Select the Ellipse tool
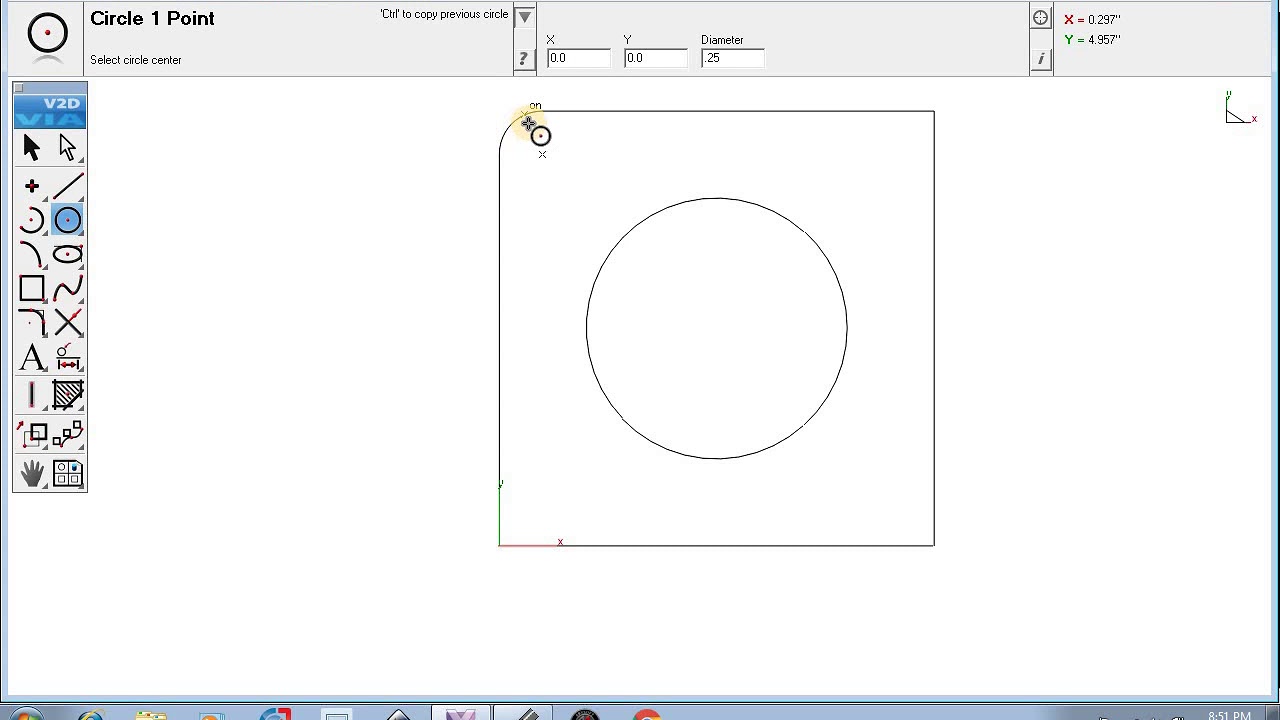The height and width of the screenshot is (720, 1280). pyautogui.click(x=68, y=254)
